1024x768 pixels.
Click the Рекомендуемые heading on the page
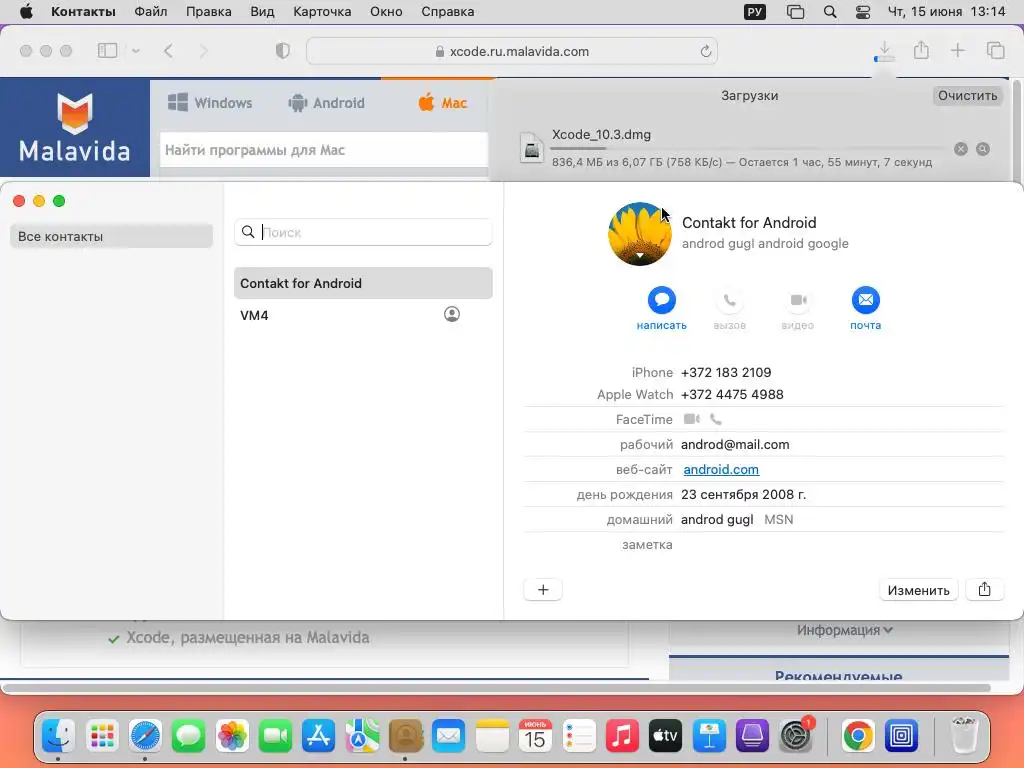[x=839, y=676]
